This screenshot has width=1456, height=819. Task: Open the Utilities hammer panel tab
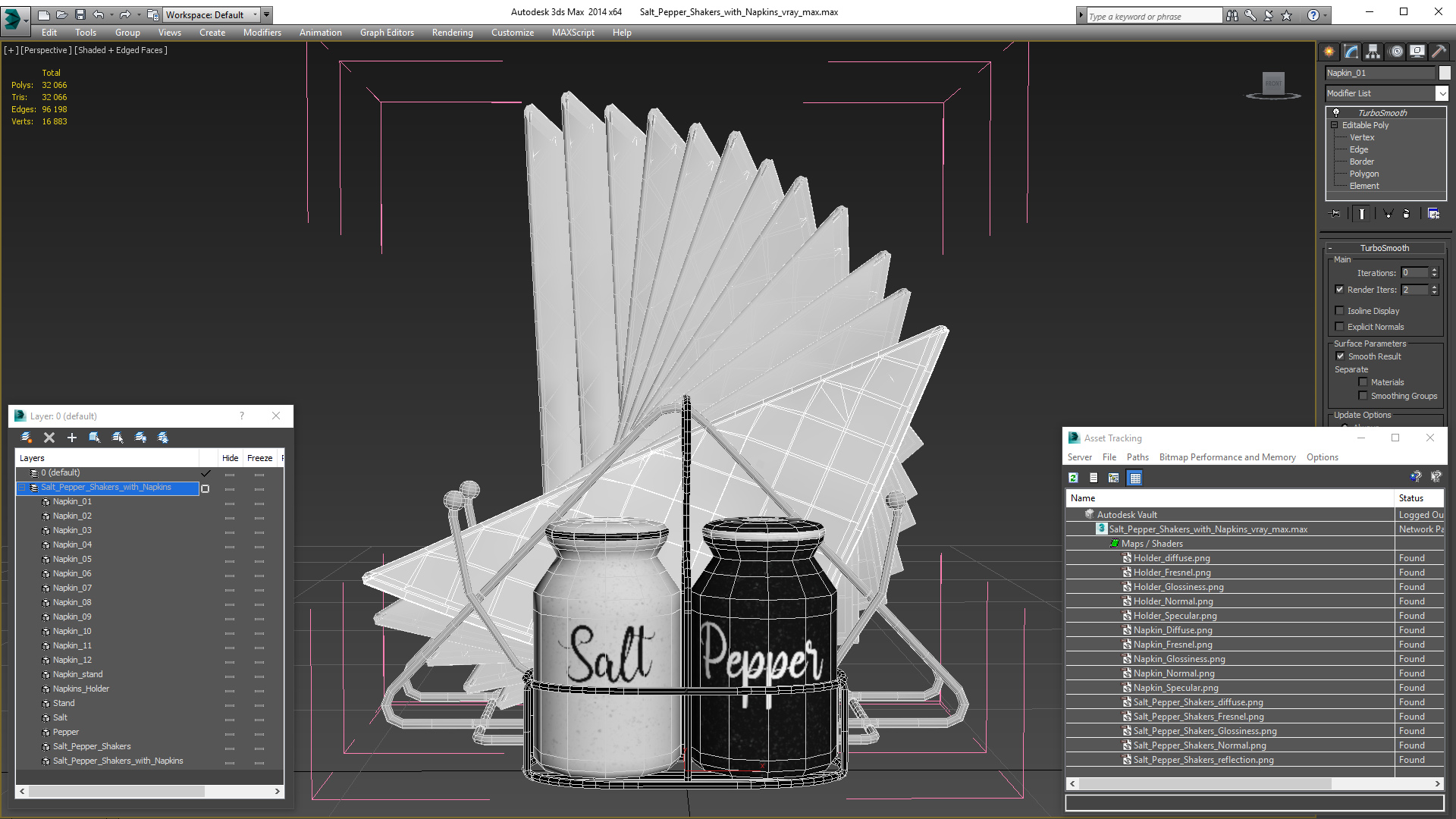[1439, 52]
